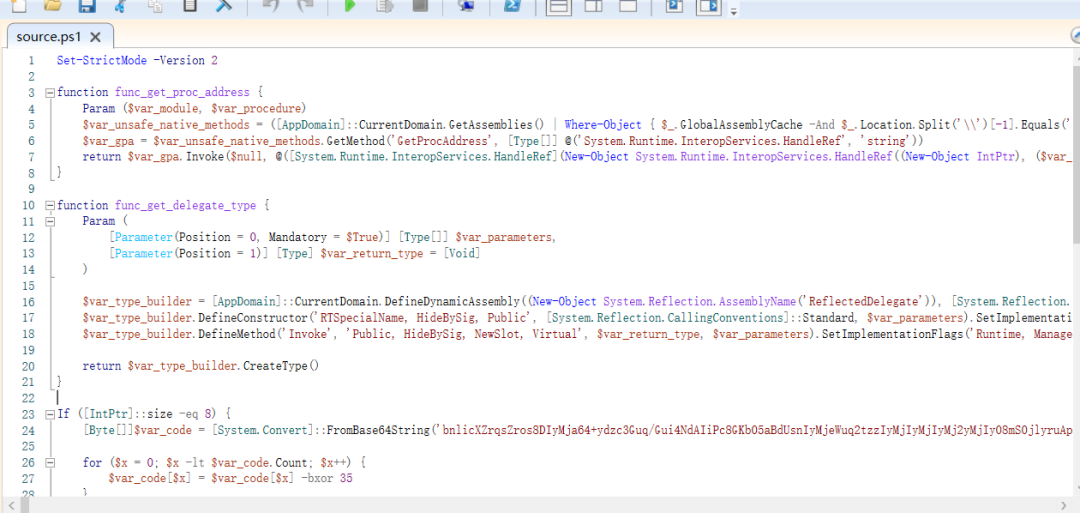Clear the console pane icon
This screenshot has height=513, width=1080.
tap(225, 6)
